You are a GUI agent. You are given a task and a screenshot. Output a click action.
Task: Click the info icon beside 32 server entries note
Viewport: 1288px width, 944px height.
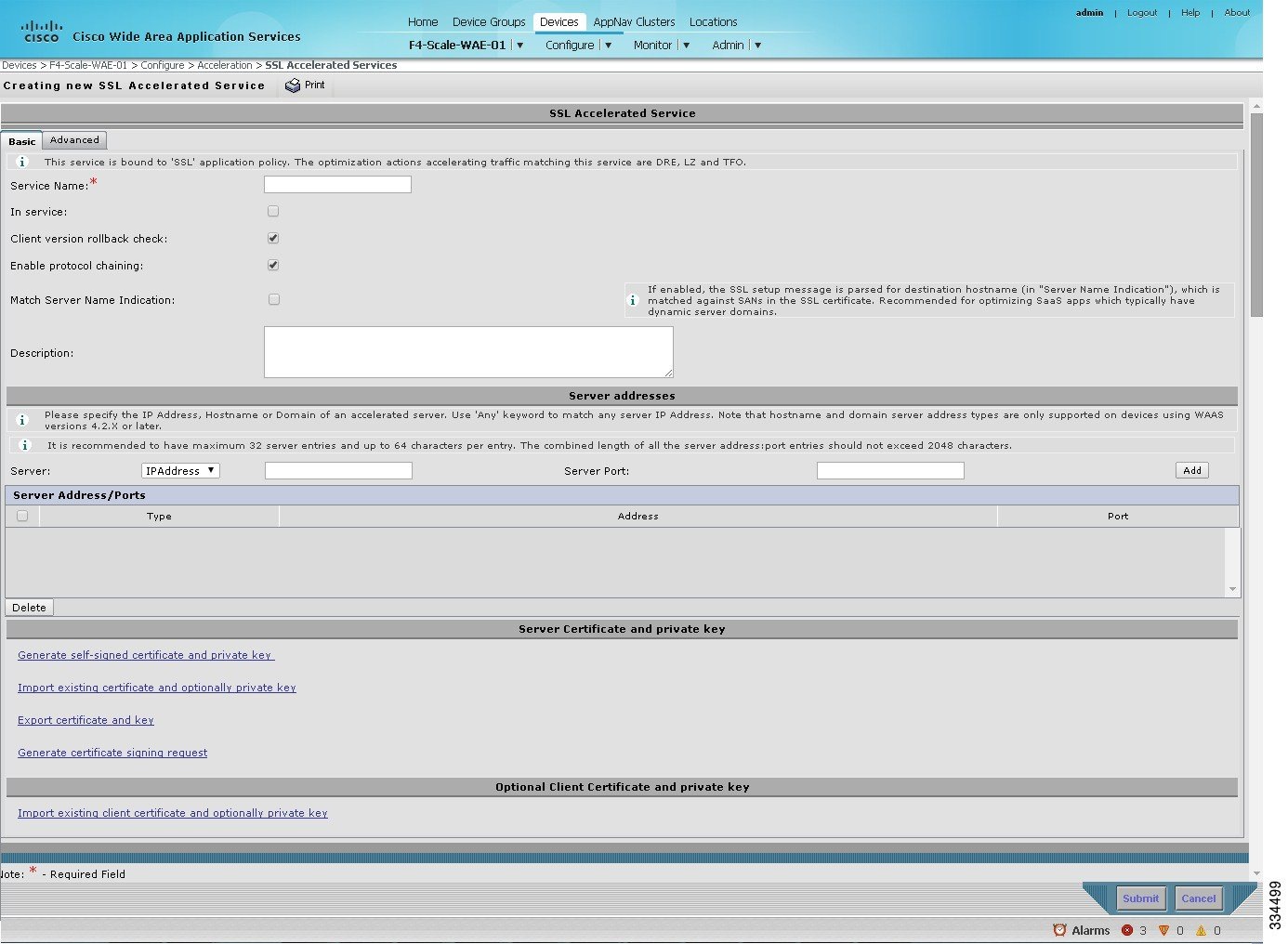[x=25, y=445]
